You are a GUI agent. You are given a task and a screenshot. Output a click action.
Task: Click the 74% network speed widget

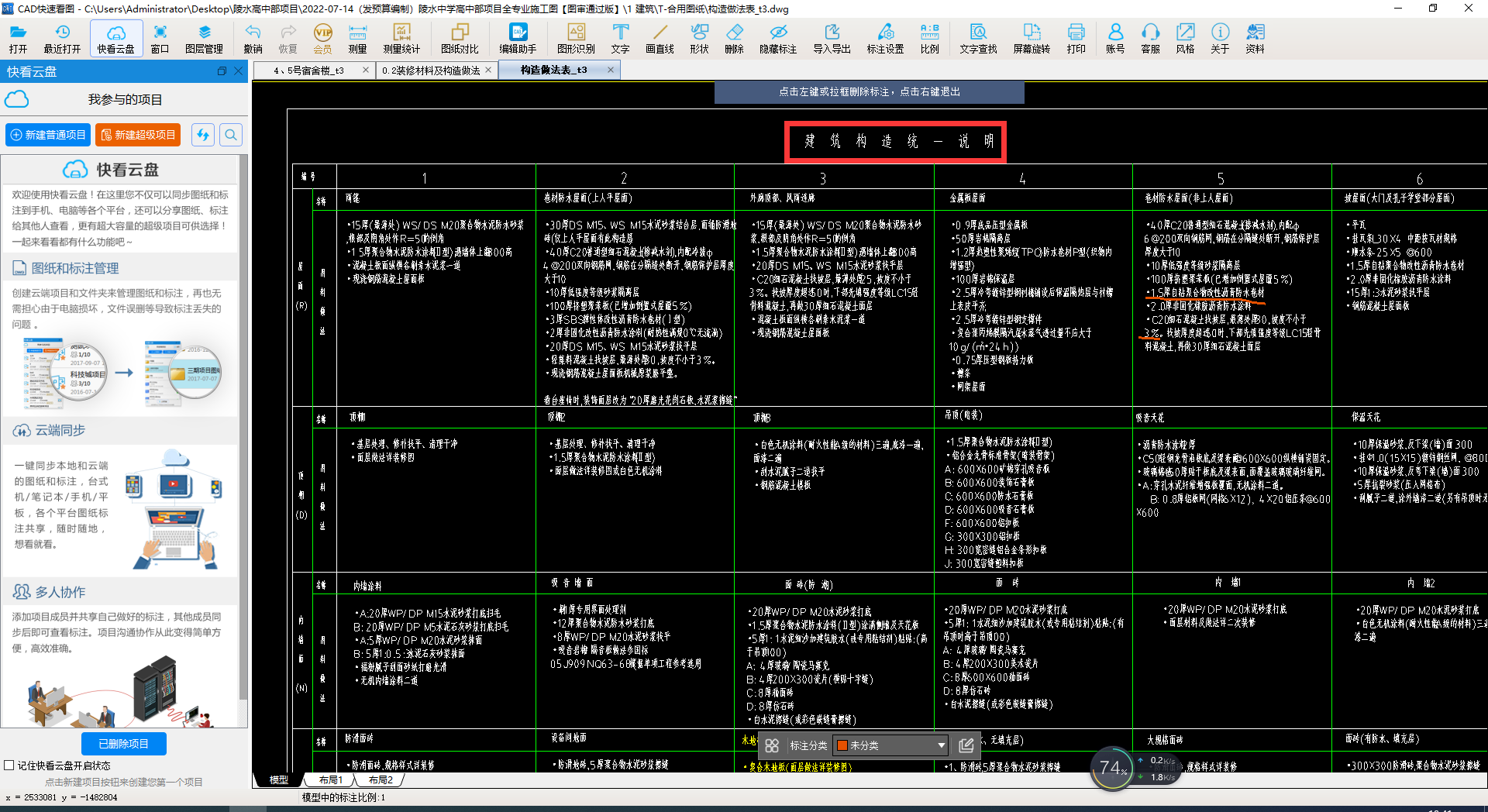1112,768
